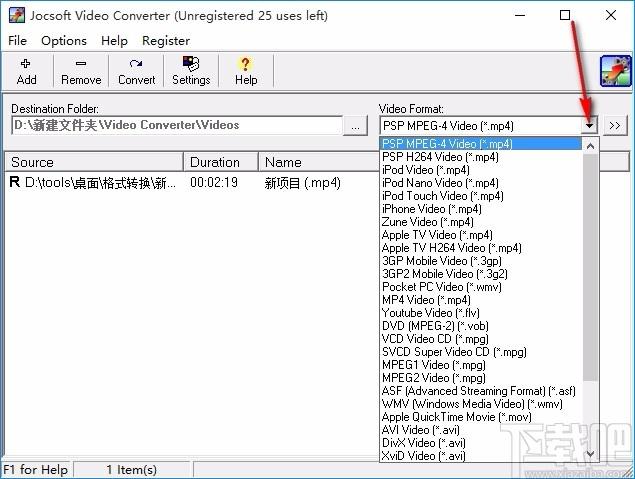Open the Register menu
635x479 pixels.
coord(166,41)
